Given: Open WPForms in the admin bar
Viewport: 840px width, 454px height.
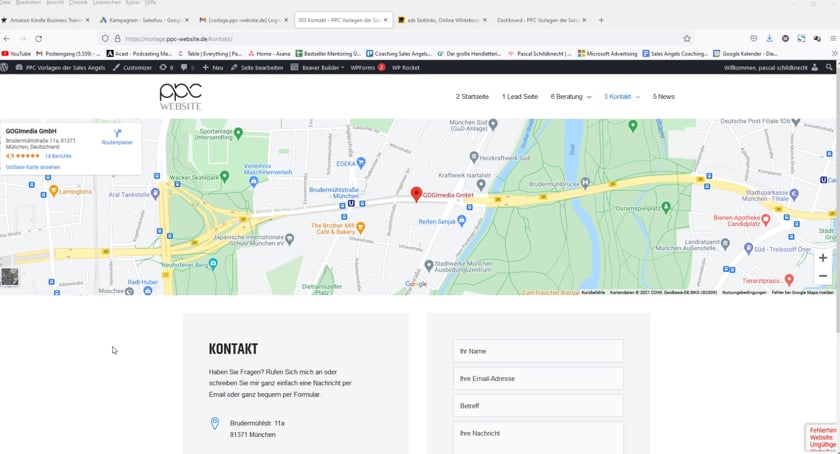Looking at the screenshot, I should pyautogui.click(x=368, y=68).
